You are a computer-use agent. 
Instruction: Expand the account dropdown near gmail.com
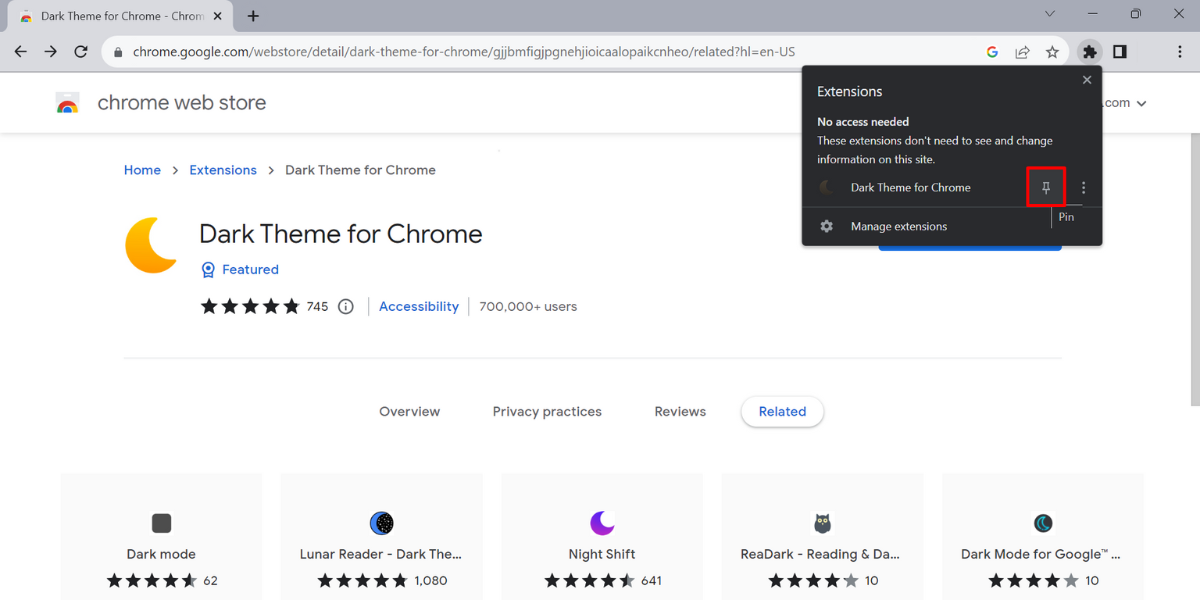pos(1141,102)
